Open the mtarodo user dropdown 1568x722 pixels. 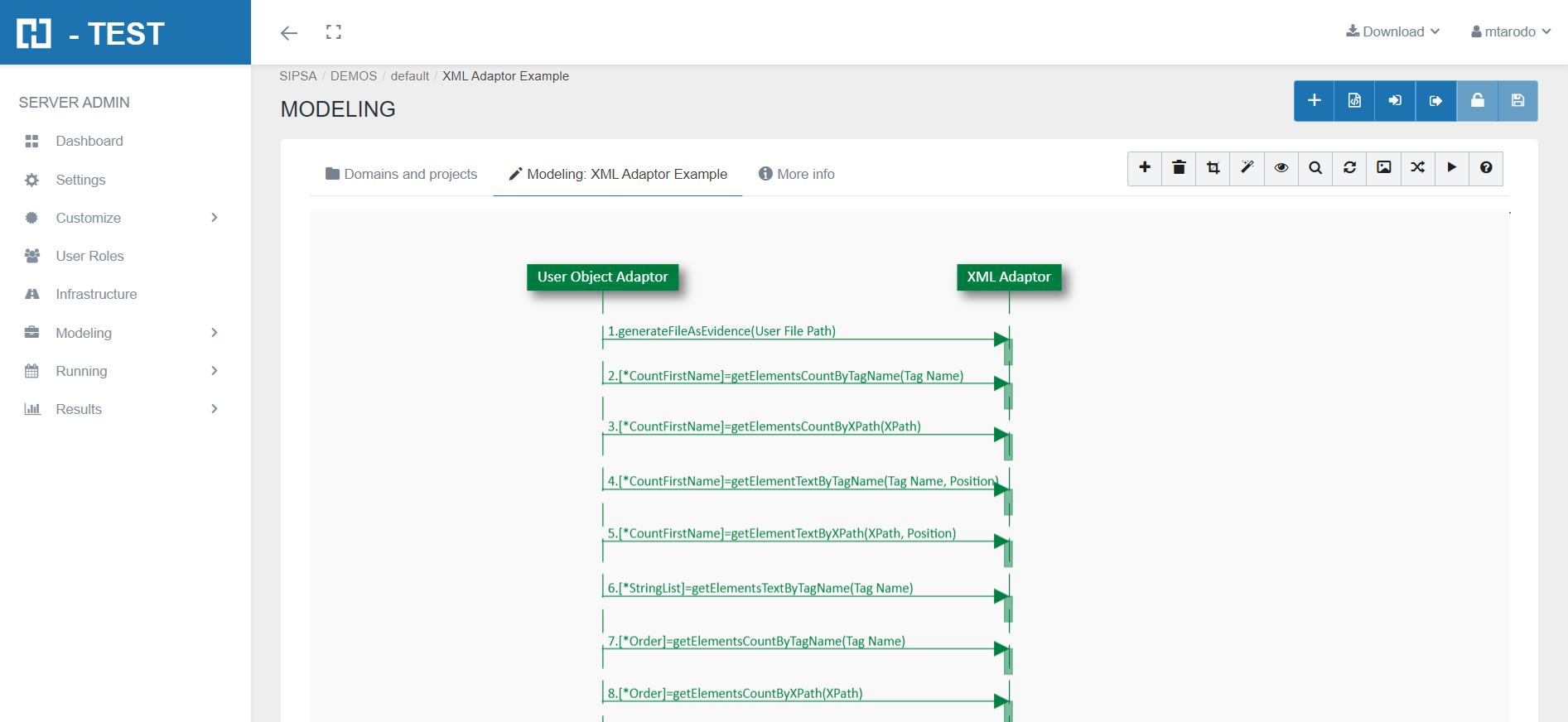click(x=1511, y=31)
